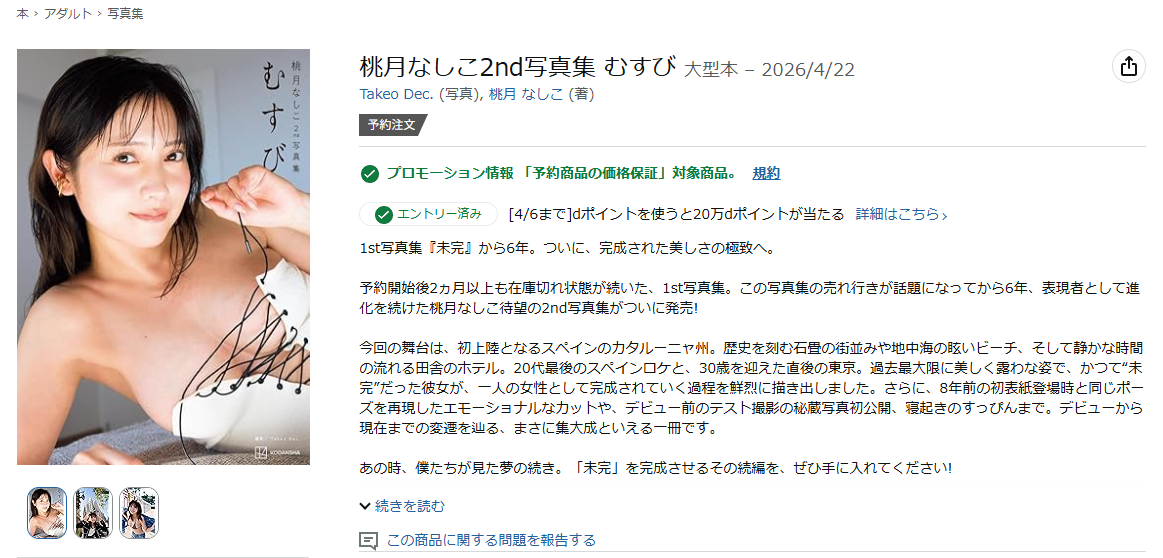
Task: Click the 予約注文 pre-order badge
Action: (x=392, y=125)
